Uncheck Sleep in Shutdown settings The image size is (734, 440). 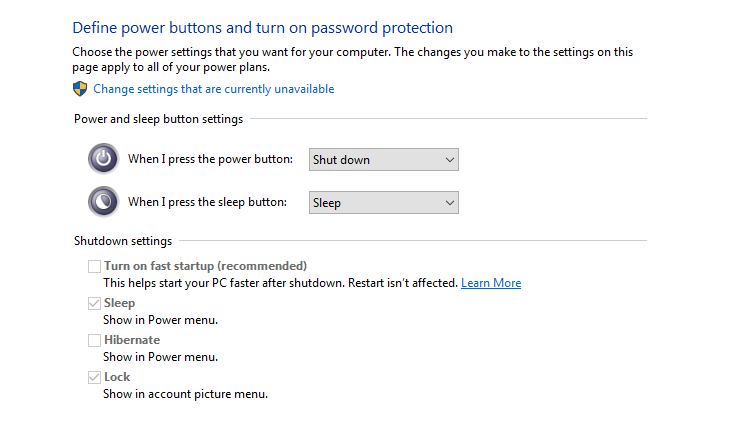tap(95, 303)
